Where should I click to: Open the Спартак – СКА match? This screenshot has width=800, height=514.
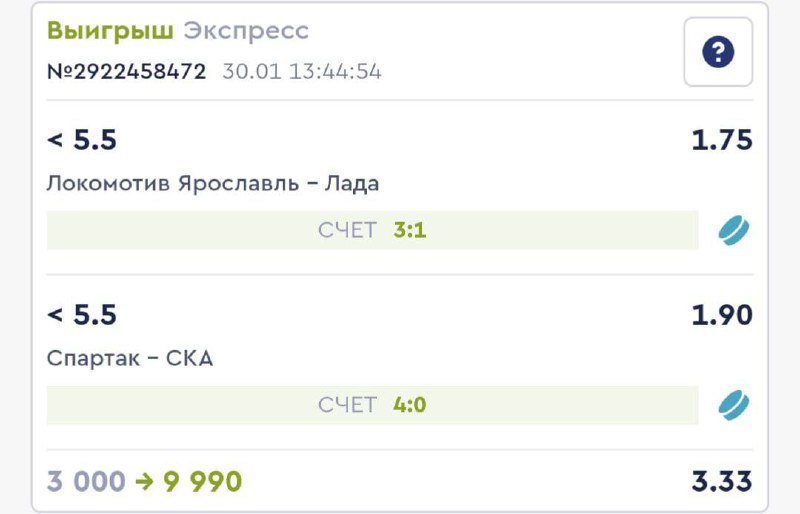130,359
